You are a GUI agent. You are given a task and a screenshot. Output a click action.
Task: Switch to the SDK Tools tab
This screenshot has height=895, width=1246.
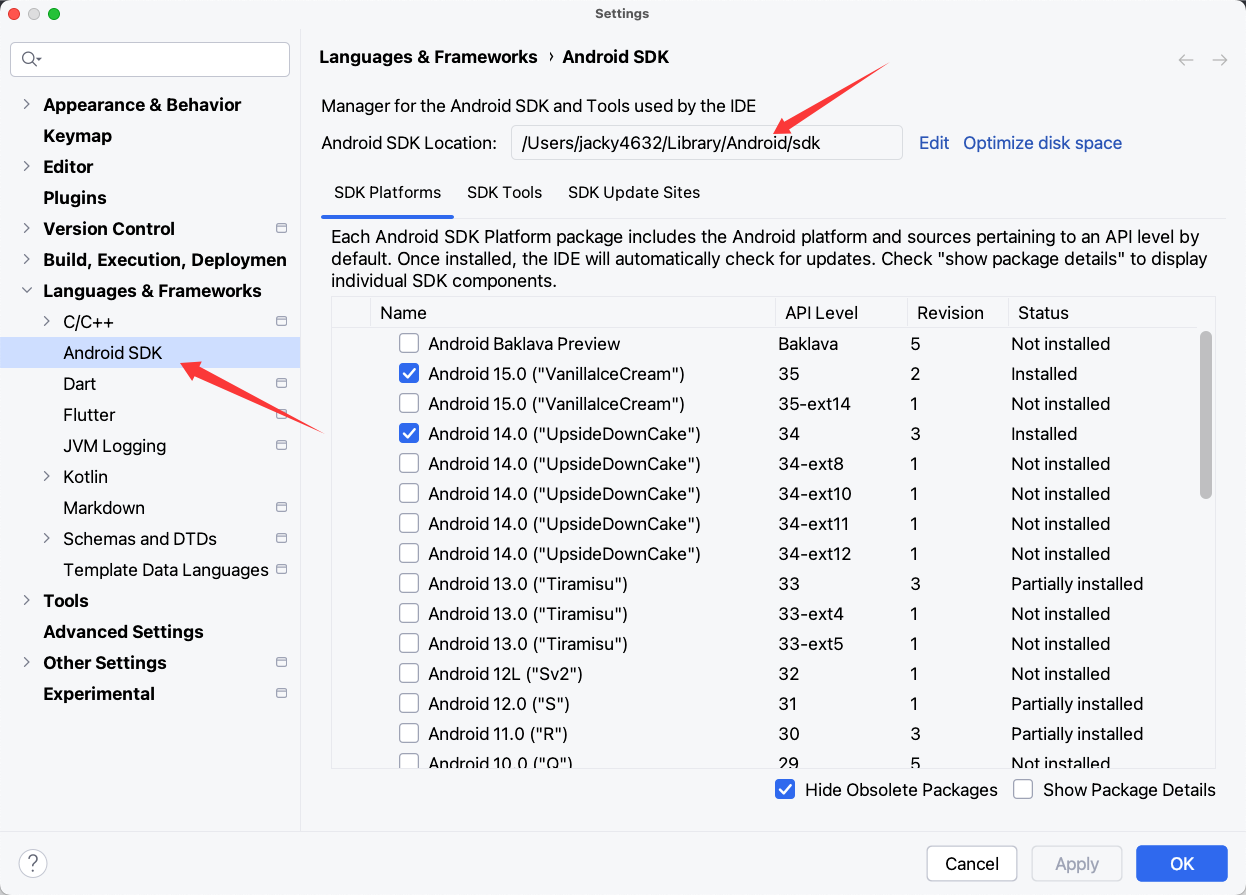[504, 193]
